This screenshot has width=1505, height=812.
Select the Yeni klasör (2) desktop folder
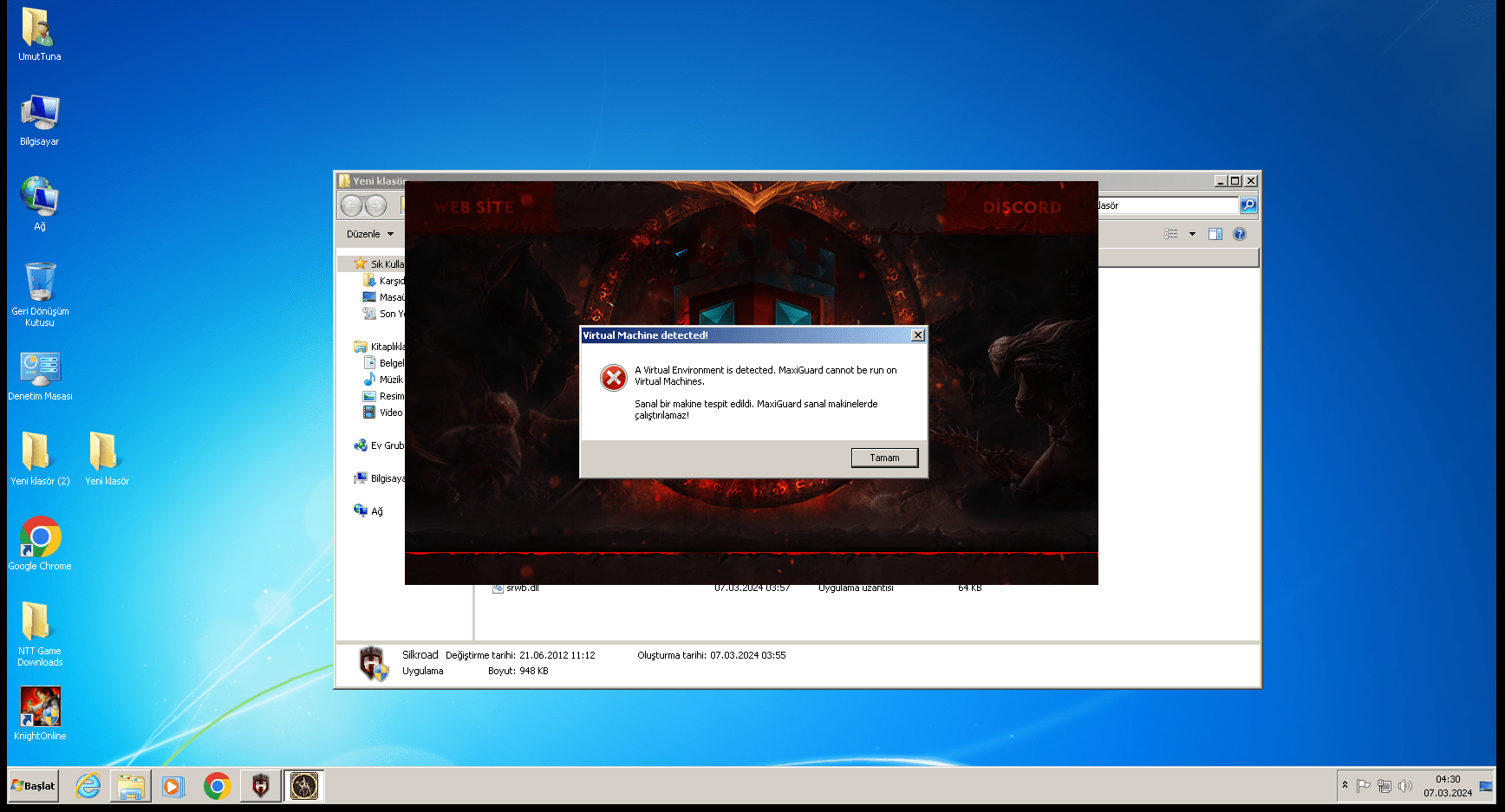pyautogui.click(x=39, y=458)
